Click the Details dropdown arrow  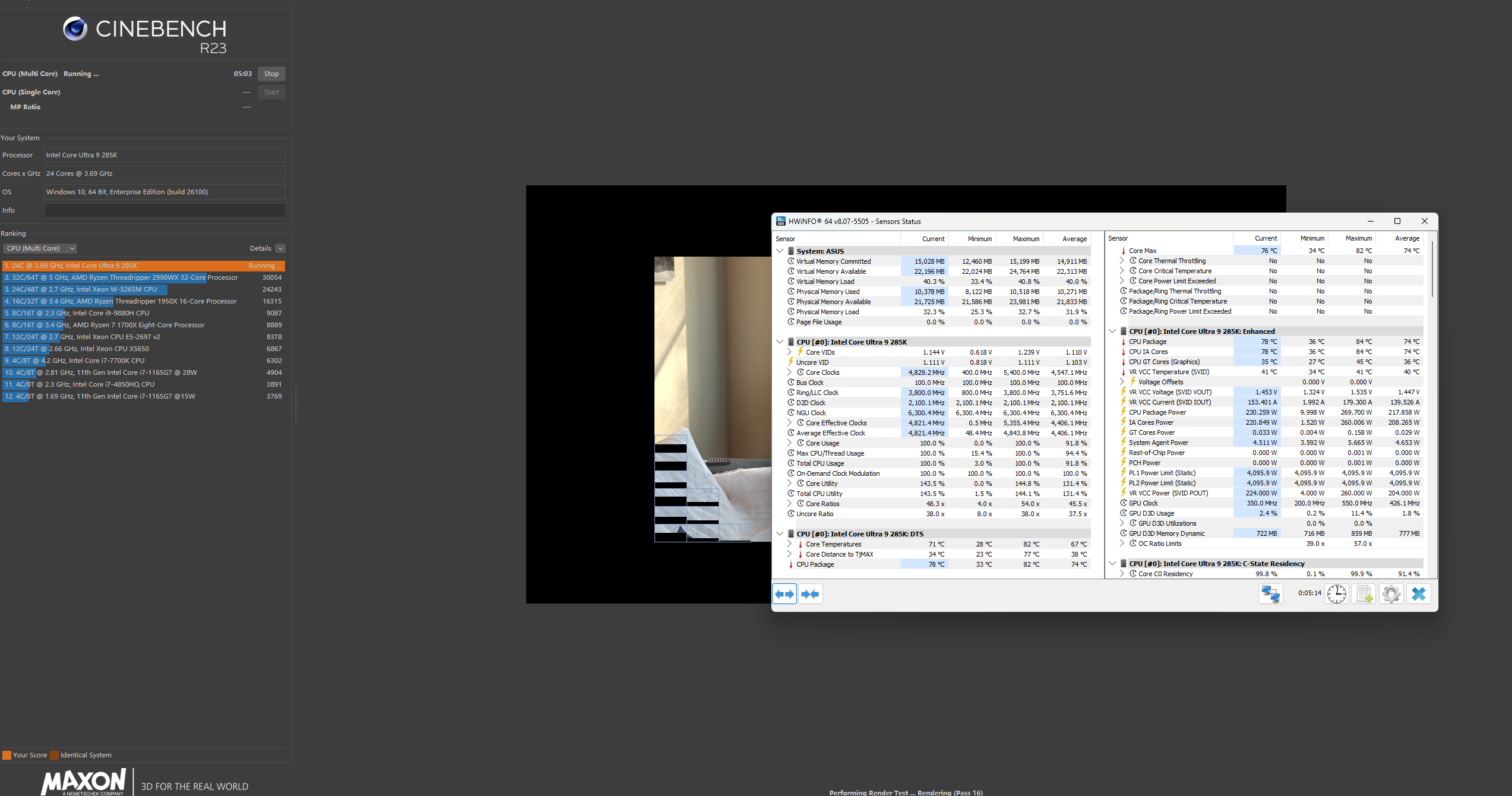(280, 248)
